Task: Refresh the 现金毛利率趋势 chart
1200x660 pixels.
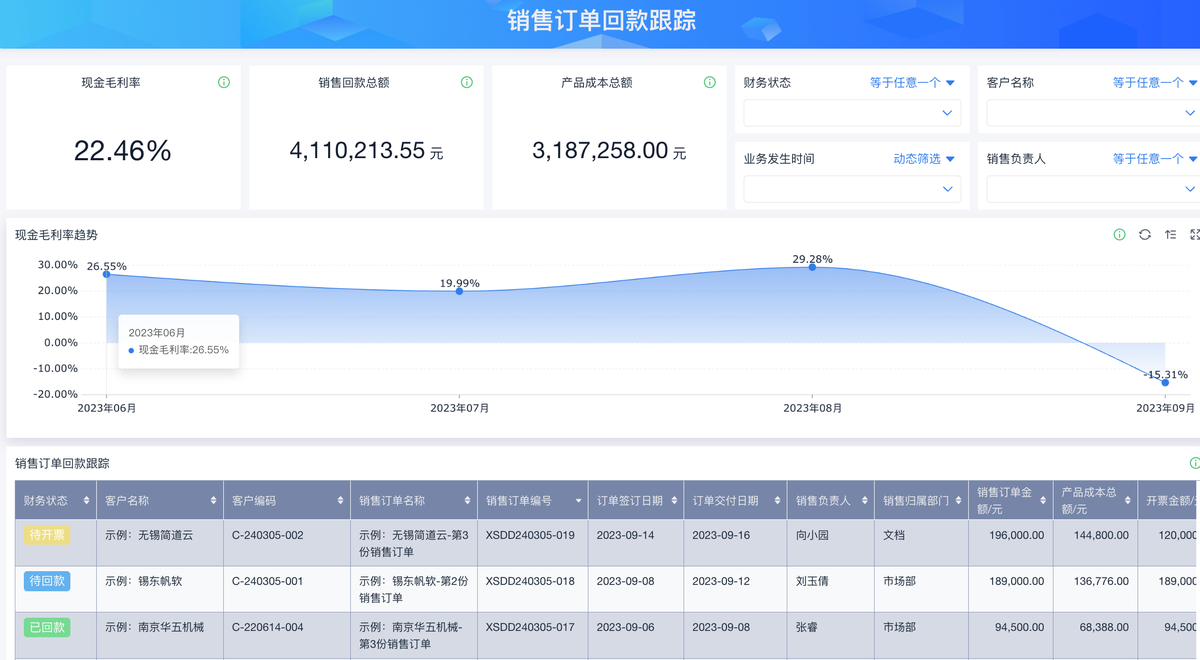Action: tap(1145, 235)
